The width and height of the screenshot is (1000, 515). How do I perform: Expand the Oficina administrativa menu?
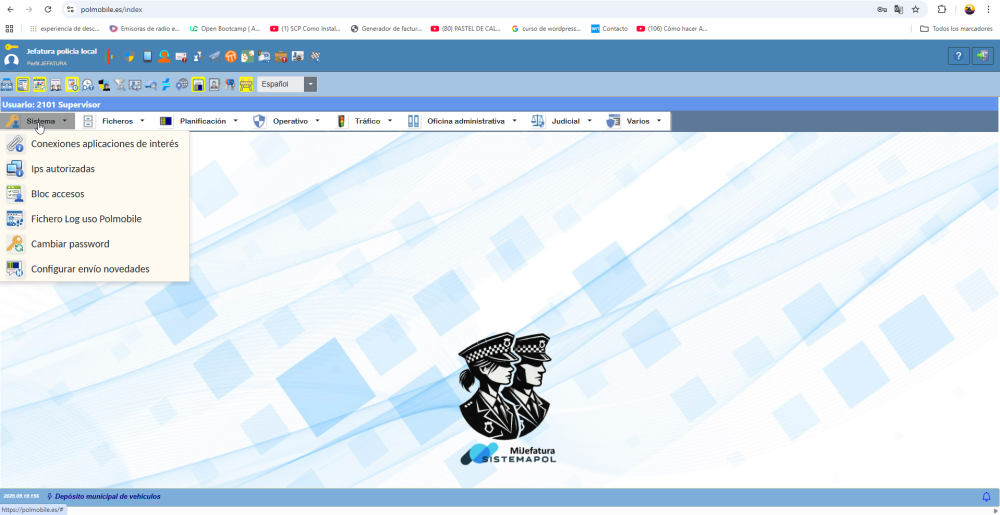pyautogui.click(x=465, y=121)
